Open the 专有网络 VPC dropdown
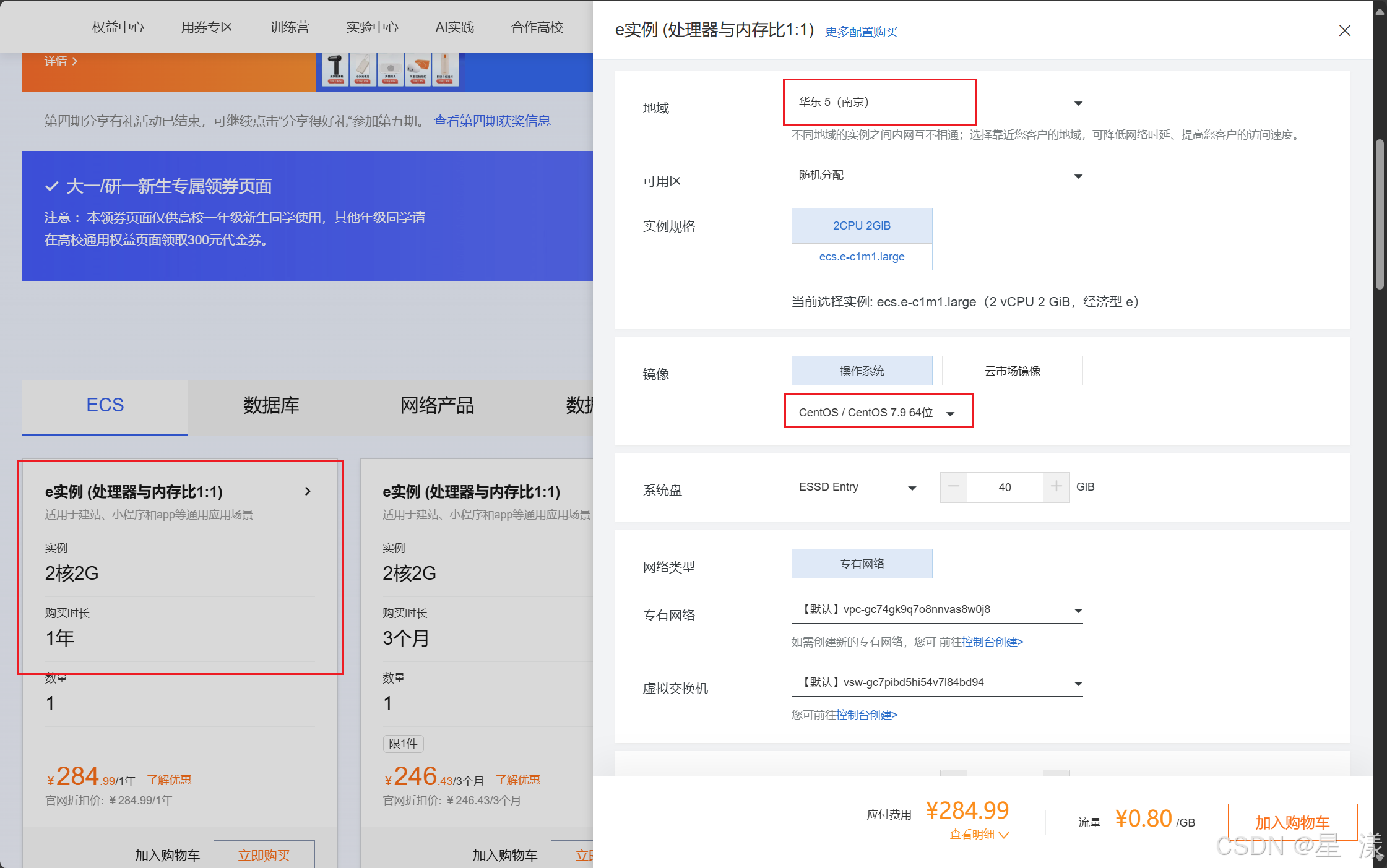 click(937, 610)
